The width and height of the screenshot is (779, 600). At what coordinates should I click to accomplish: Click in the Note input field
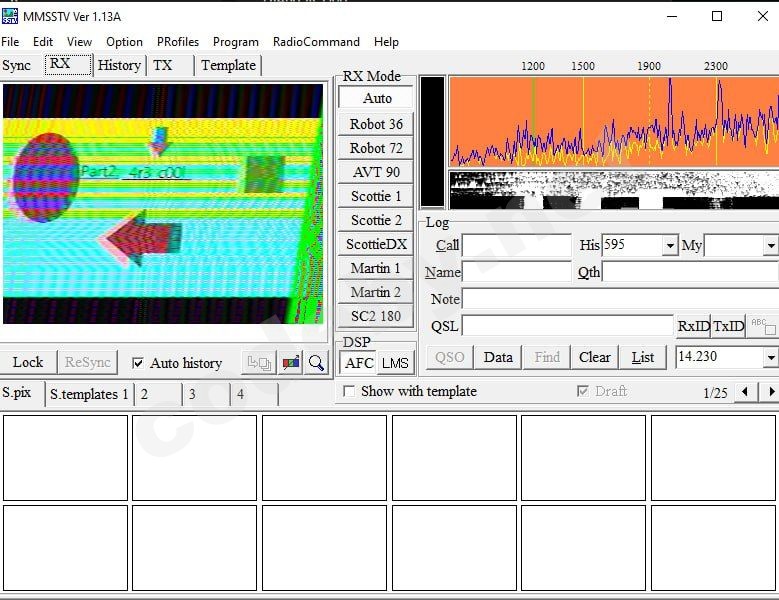click(x=621, y=299)
